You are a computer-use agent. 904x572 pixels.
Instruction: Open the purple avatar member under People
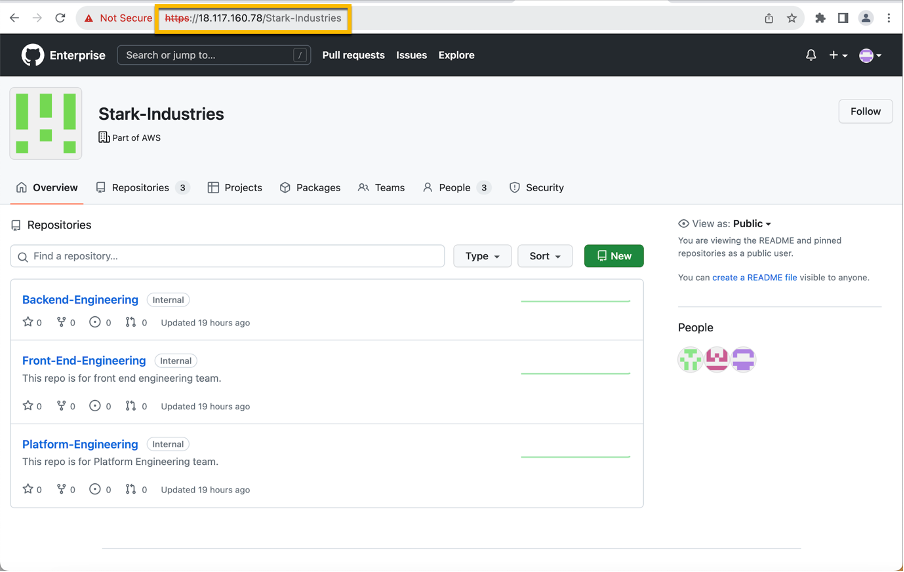click(743, 360)
